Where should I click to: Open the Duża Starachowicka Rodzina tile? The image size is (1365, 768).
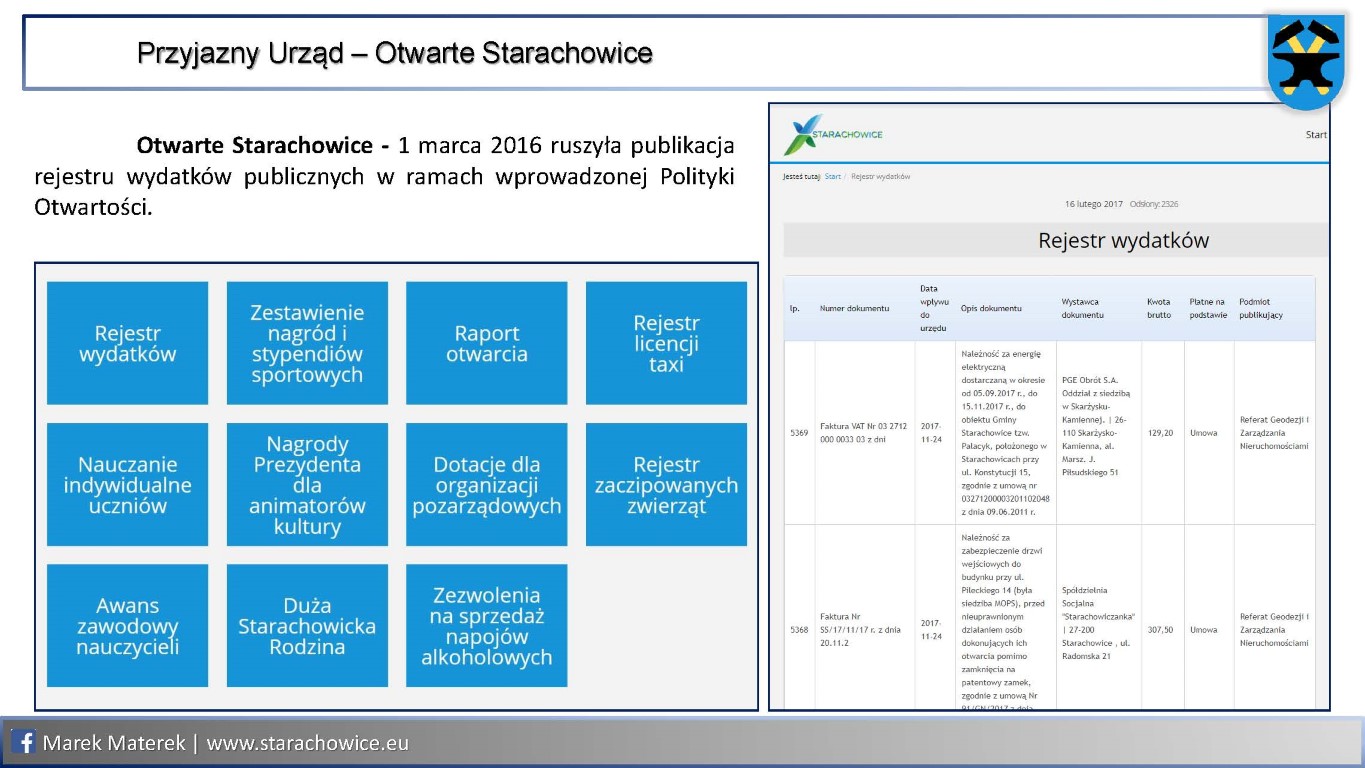coord(307,626)
